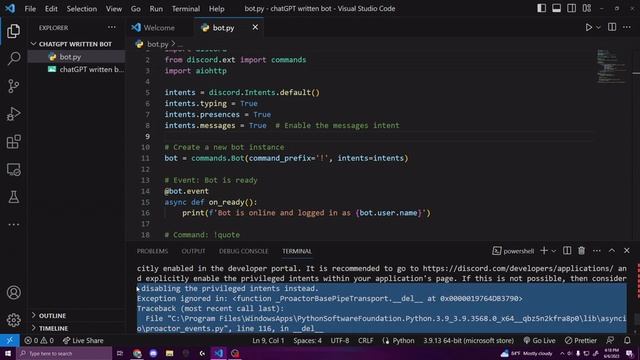Run the Python file
Viewport: 640px width, 360px height.
click(x=589, y=27)
